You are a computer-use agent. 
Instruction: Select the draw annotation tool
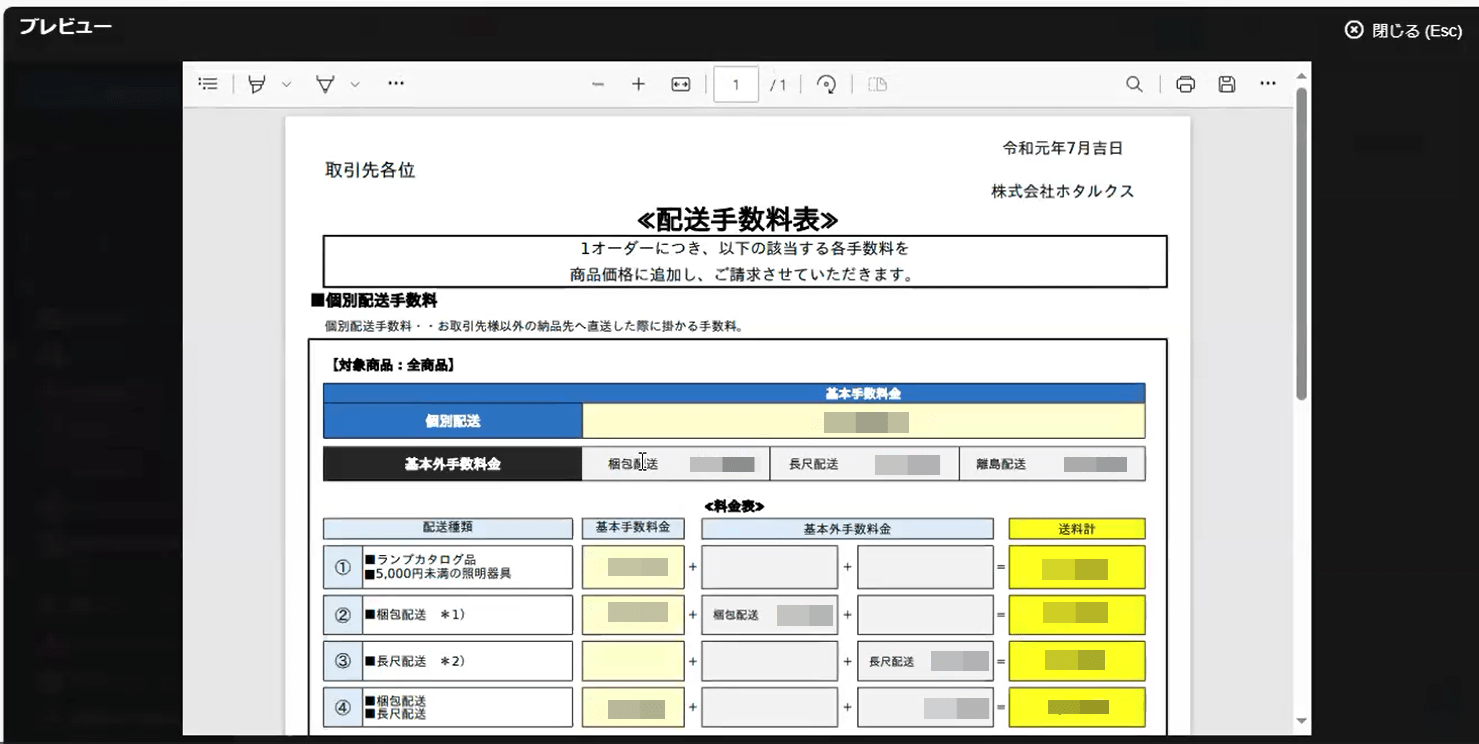(x=324, y=84)
